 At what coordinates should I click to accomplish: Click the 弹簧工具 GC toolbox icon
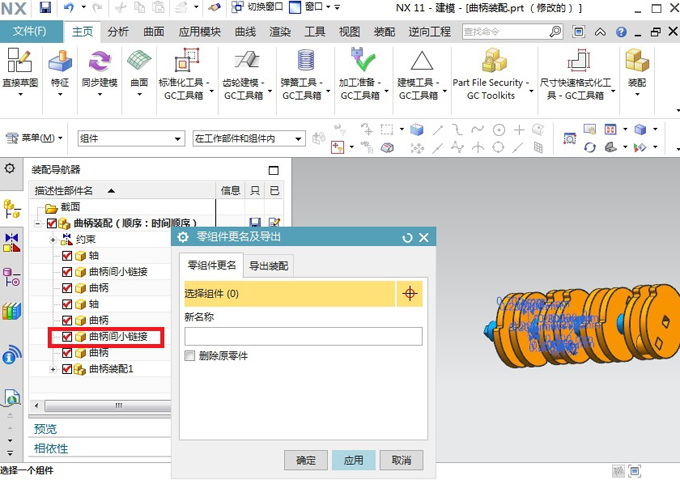click(x=302, y=63)
